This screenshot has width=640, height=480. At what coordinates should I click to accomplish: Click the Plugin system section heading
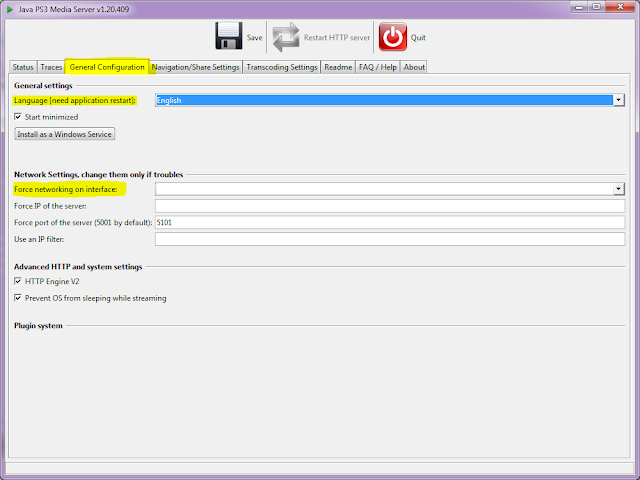tap(38, 326)
